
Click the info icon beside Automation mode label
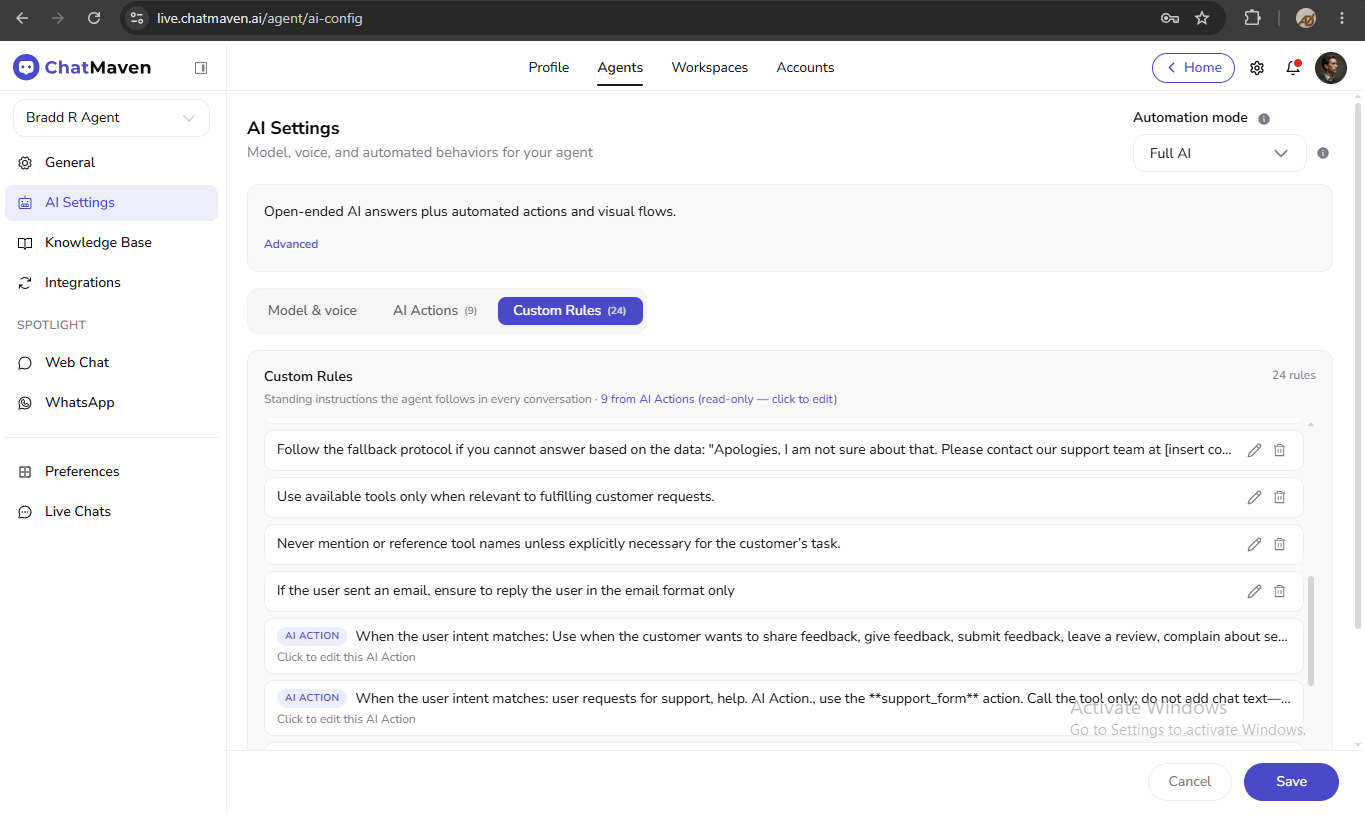[1264, 119]
